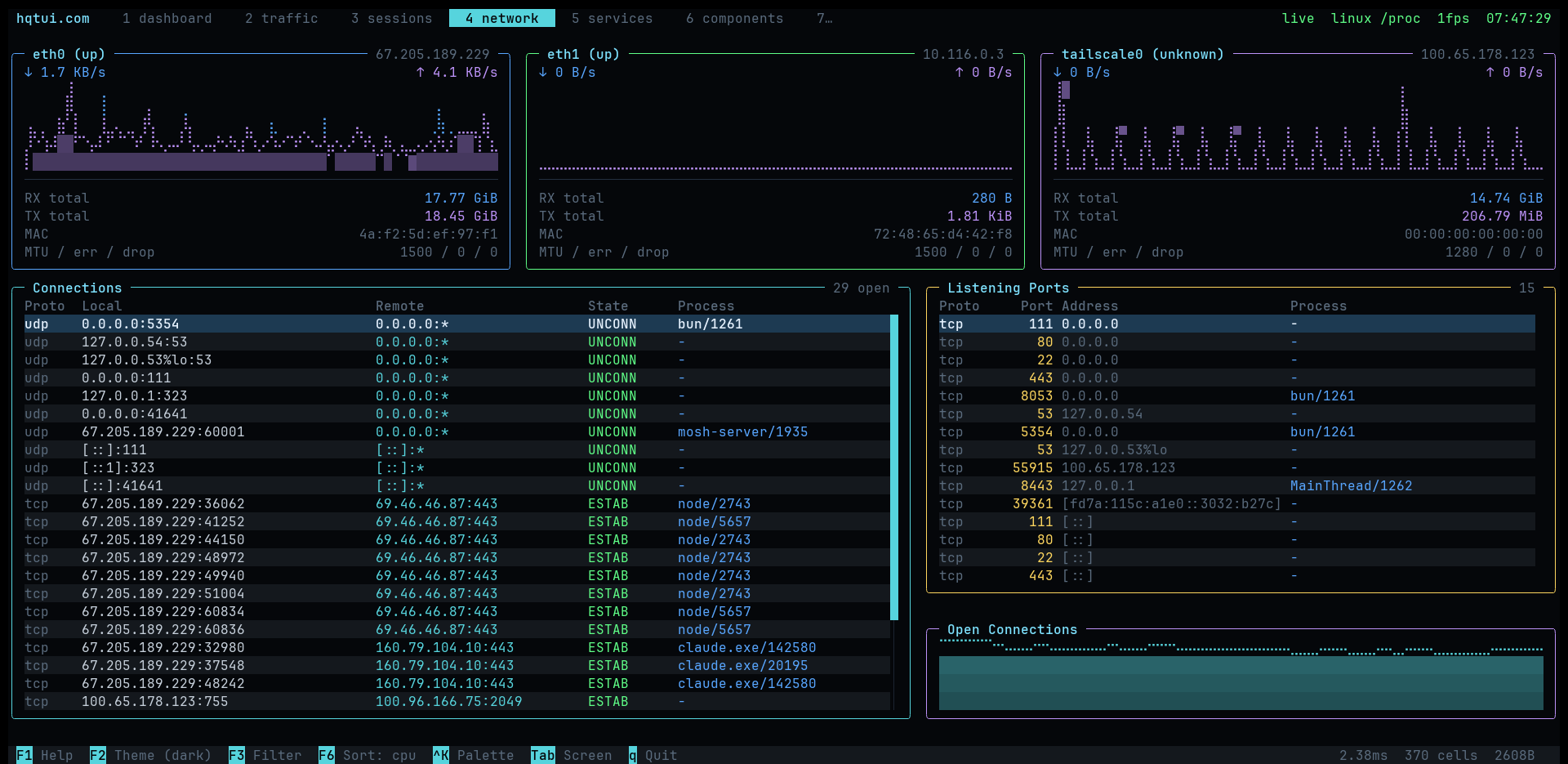
Task: Click the Open Connections graph
Action: tap(1241, 674)
